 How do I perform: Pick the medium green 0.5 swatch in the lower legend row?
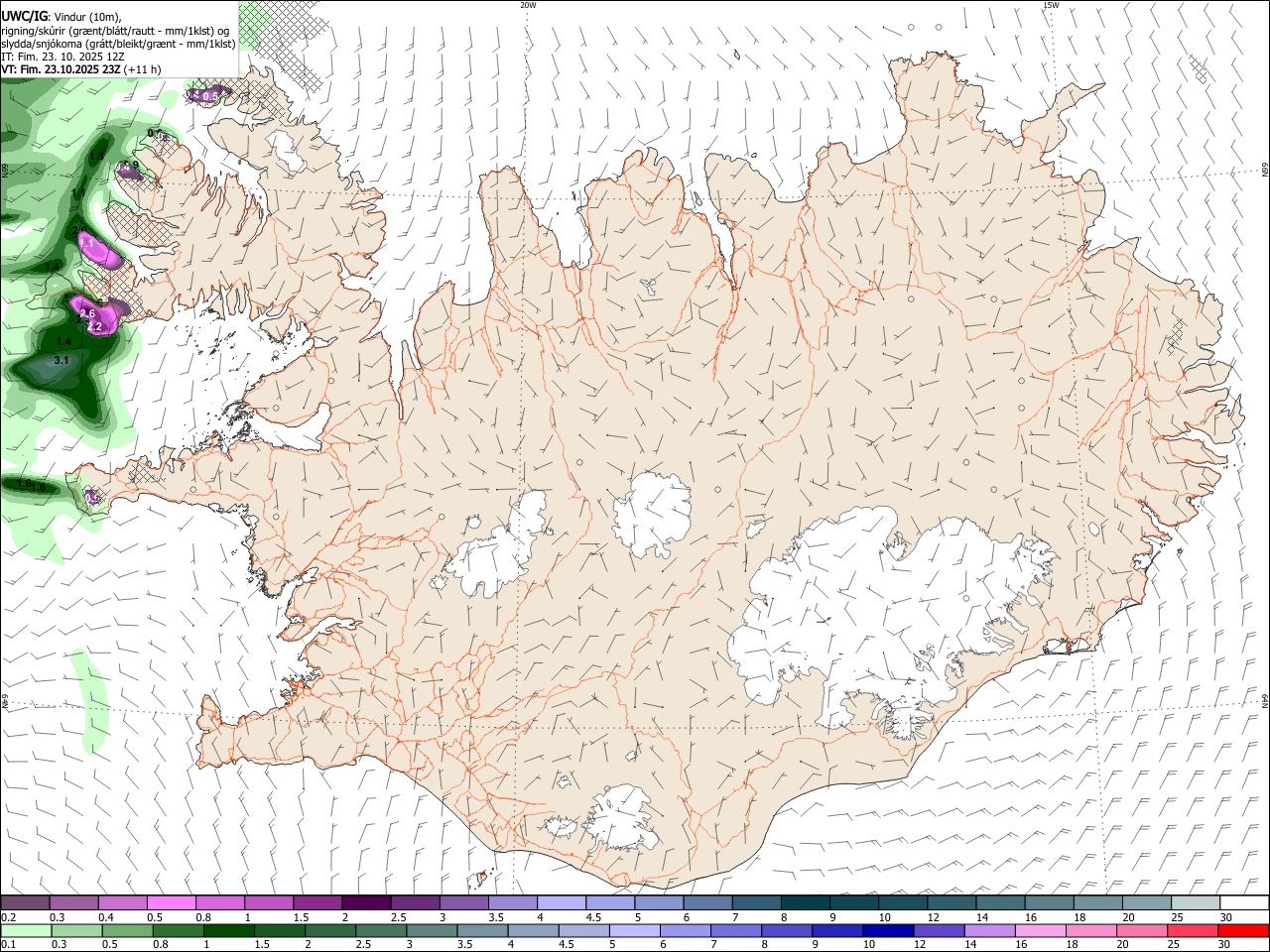click(x=127, y=930)
